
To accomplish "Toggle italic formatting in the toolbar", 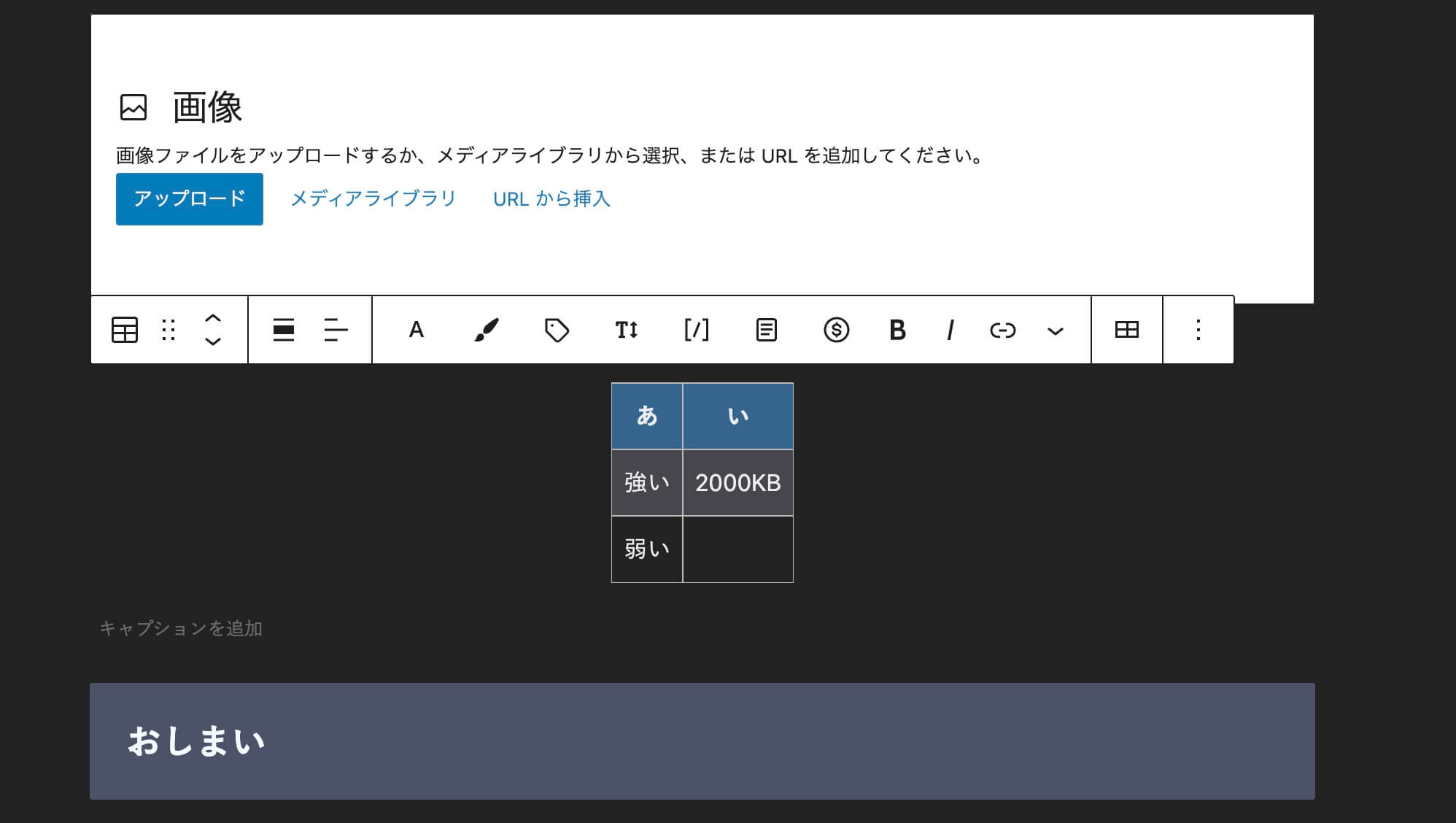I will tap(949, 329).
